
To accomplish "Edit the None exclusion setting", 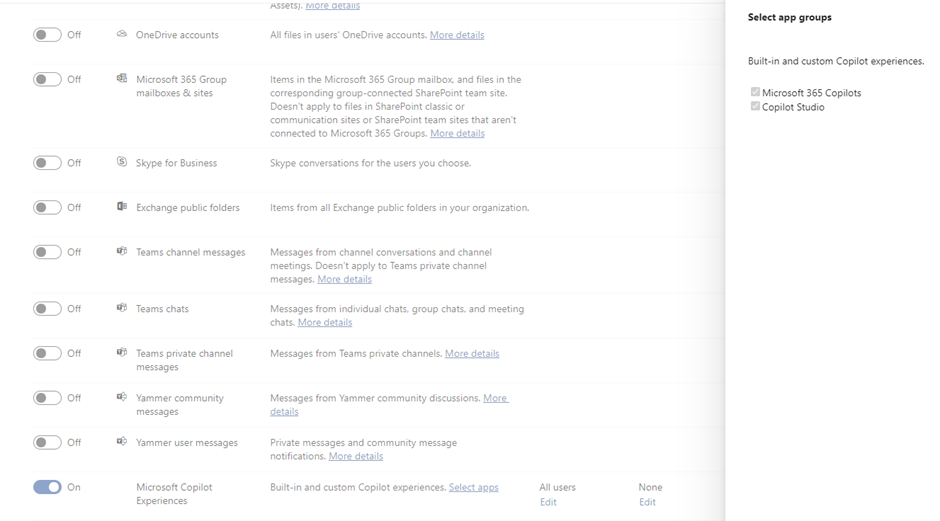I will click(647, 502).
